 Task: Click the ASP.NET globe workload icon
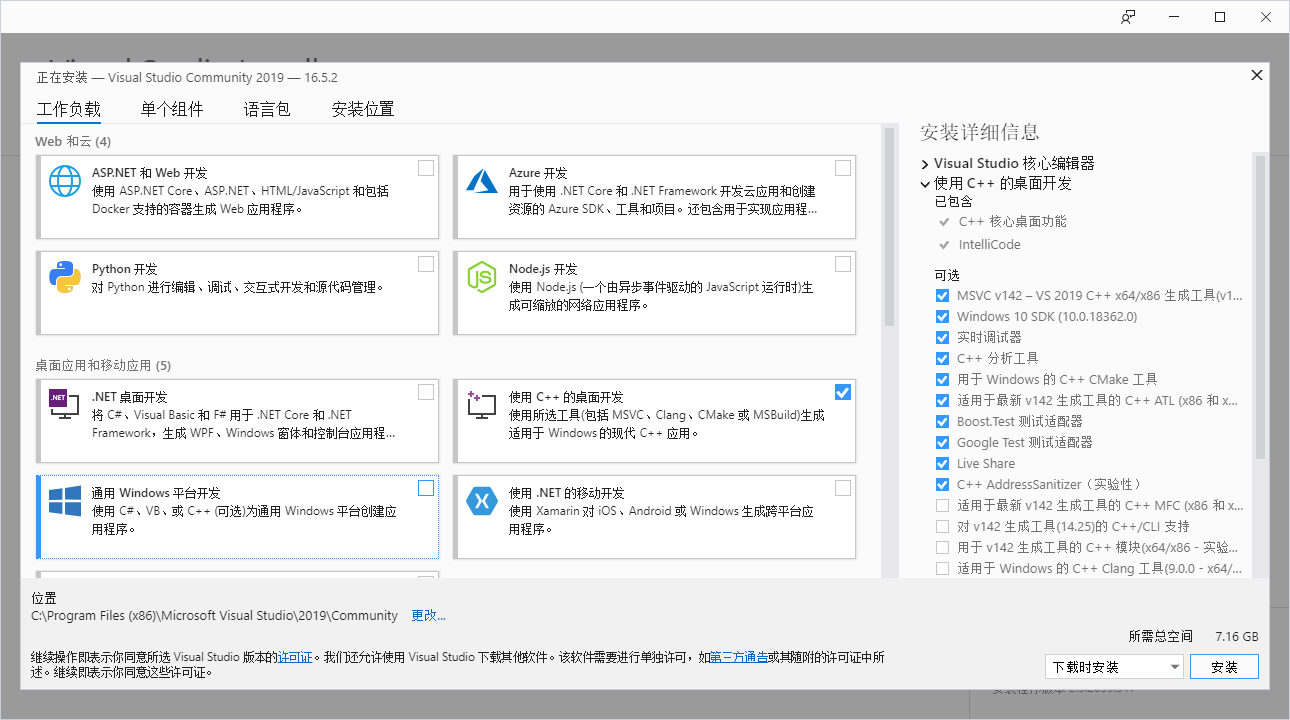65,181
